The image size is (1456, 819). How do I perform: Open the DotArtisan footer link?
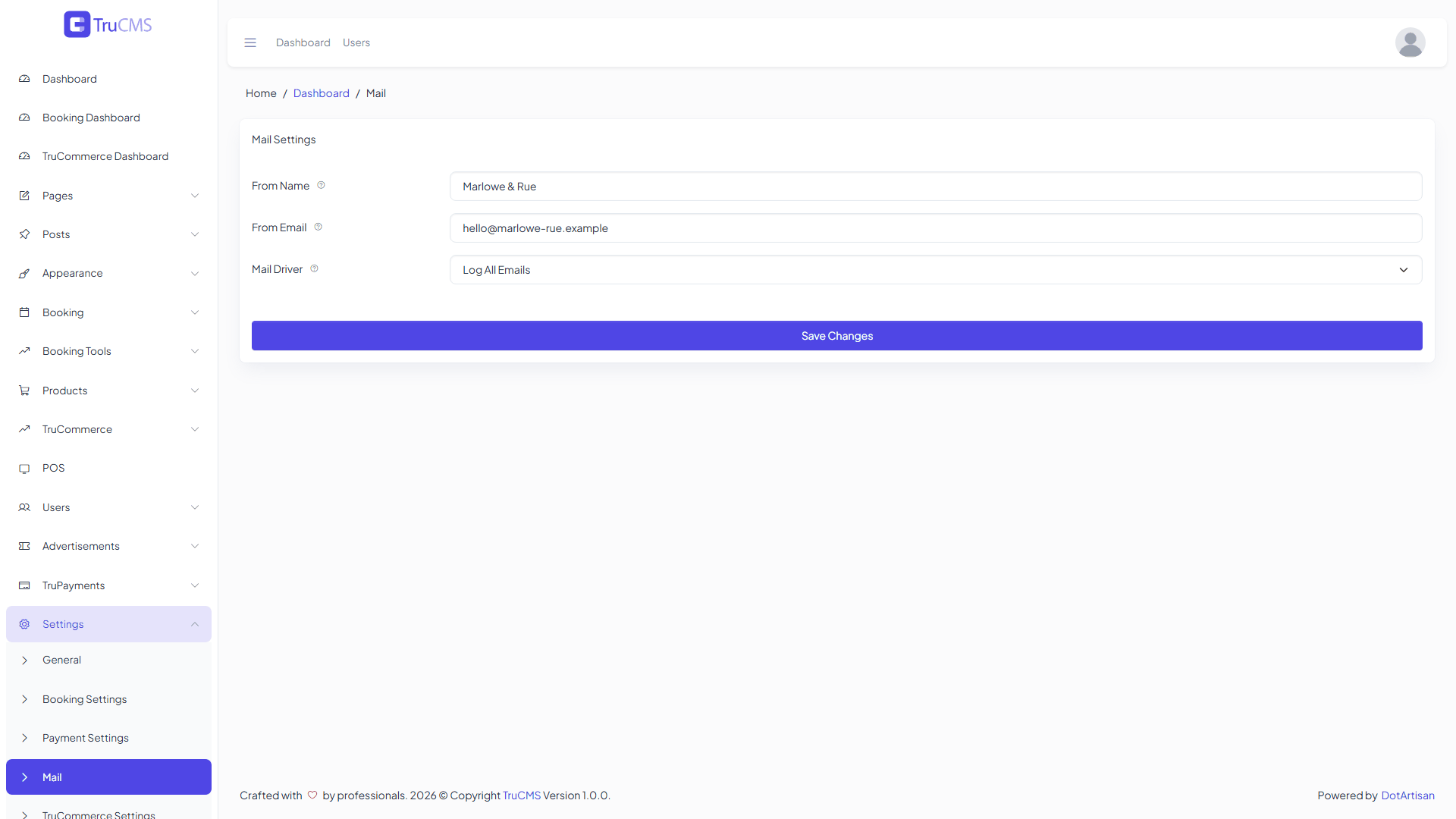tap(1407, 795)
